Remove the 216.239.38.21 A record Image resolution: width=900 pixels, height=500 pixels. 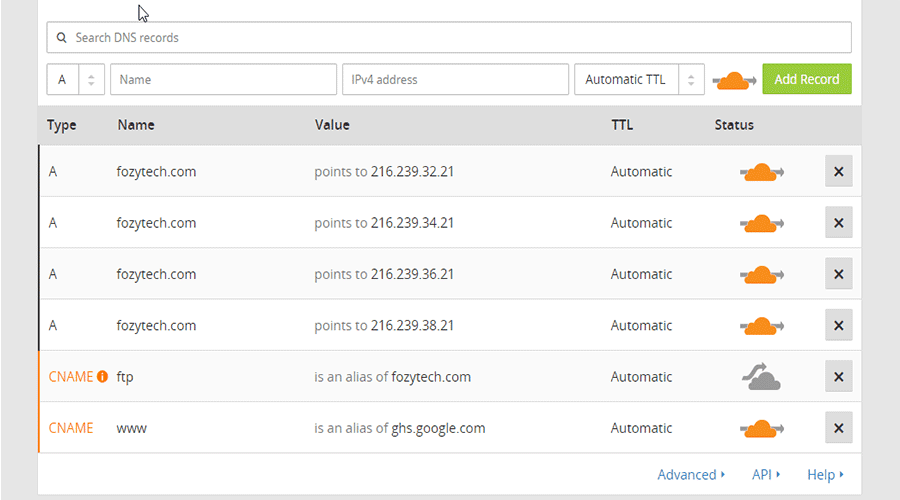(x=838, y=326)
